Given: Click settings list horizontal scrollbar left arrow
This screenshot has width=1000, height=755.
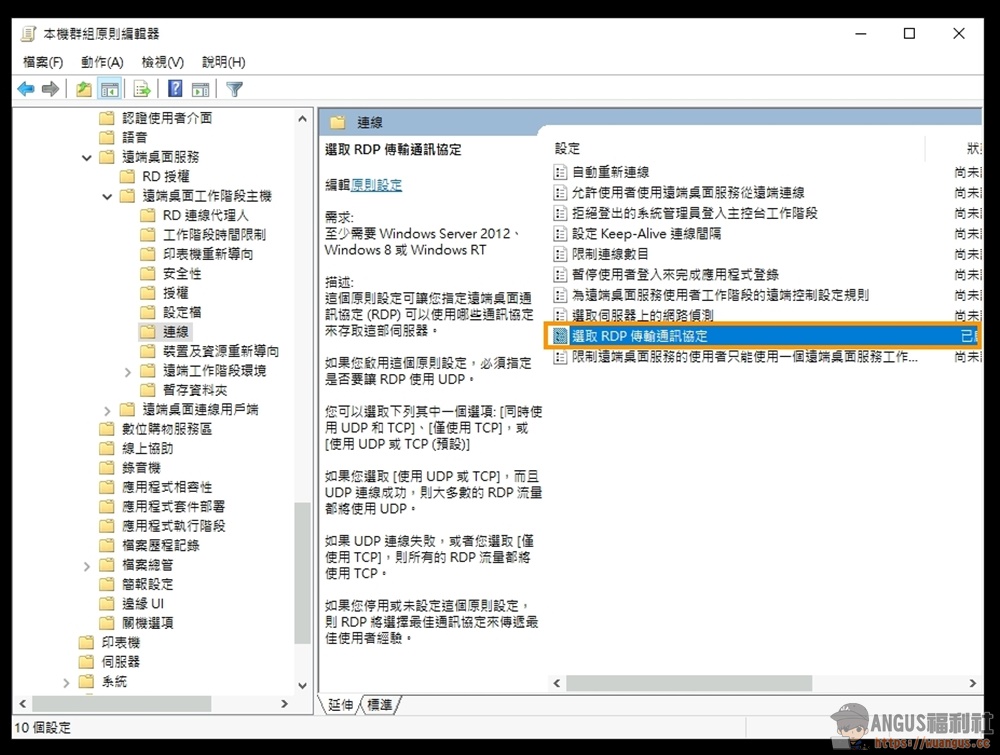Looking at the screenshot, I should coord(557,683).
